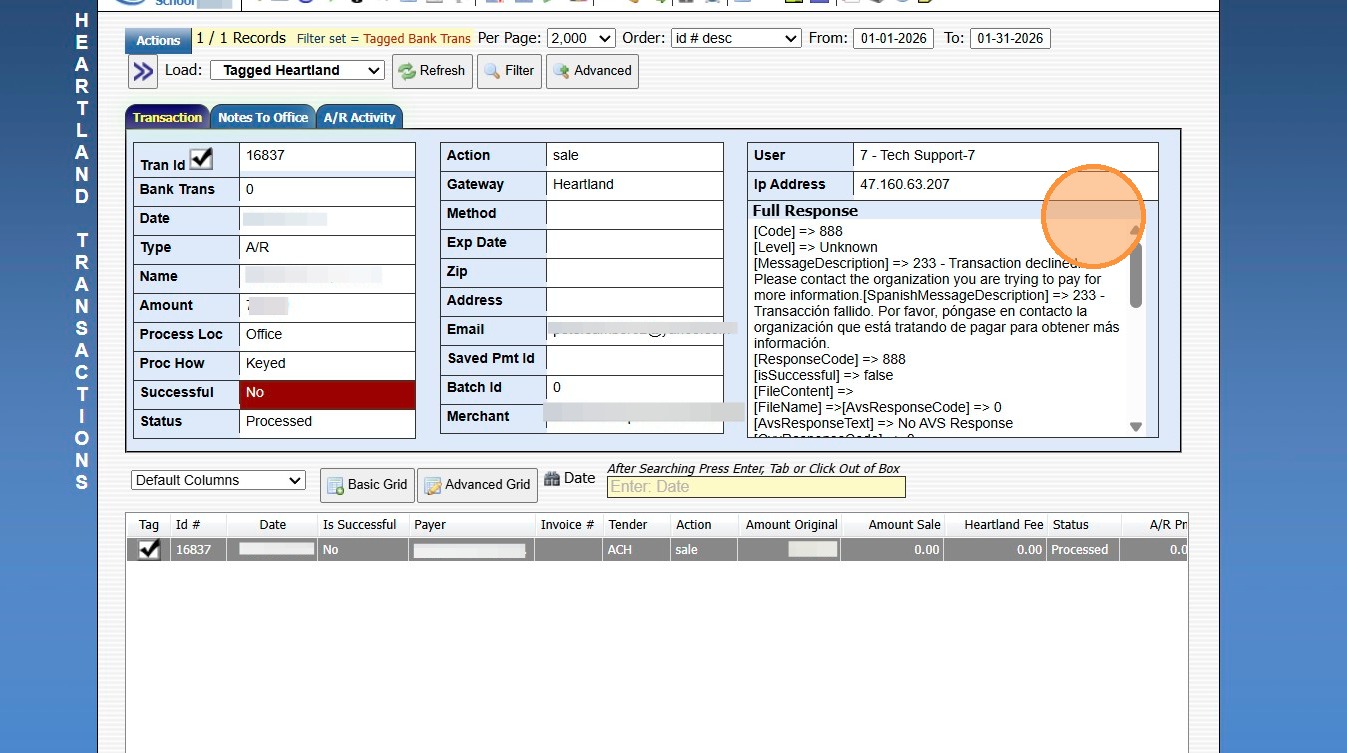Sort by the Heartland Fee column header
The image size is (1347, 753).
pyautogui.click(x=996, y=525)
